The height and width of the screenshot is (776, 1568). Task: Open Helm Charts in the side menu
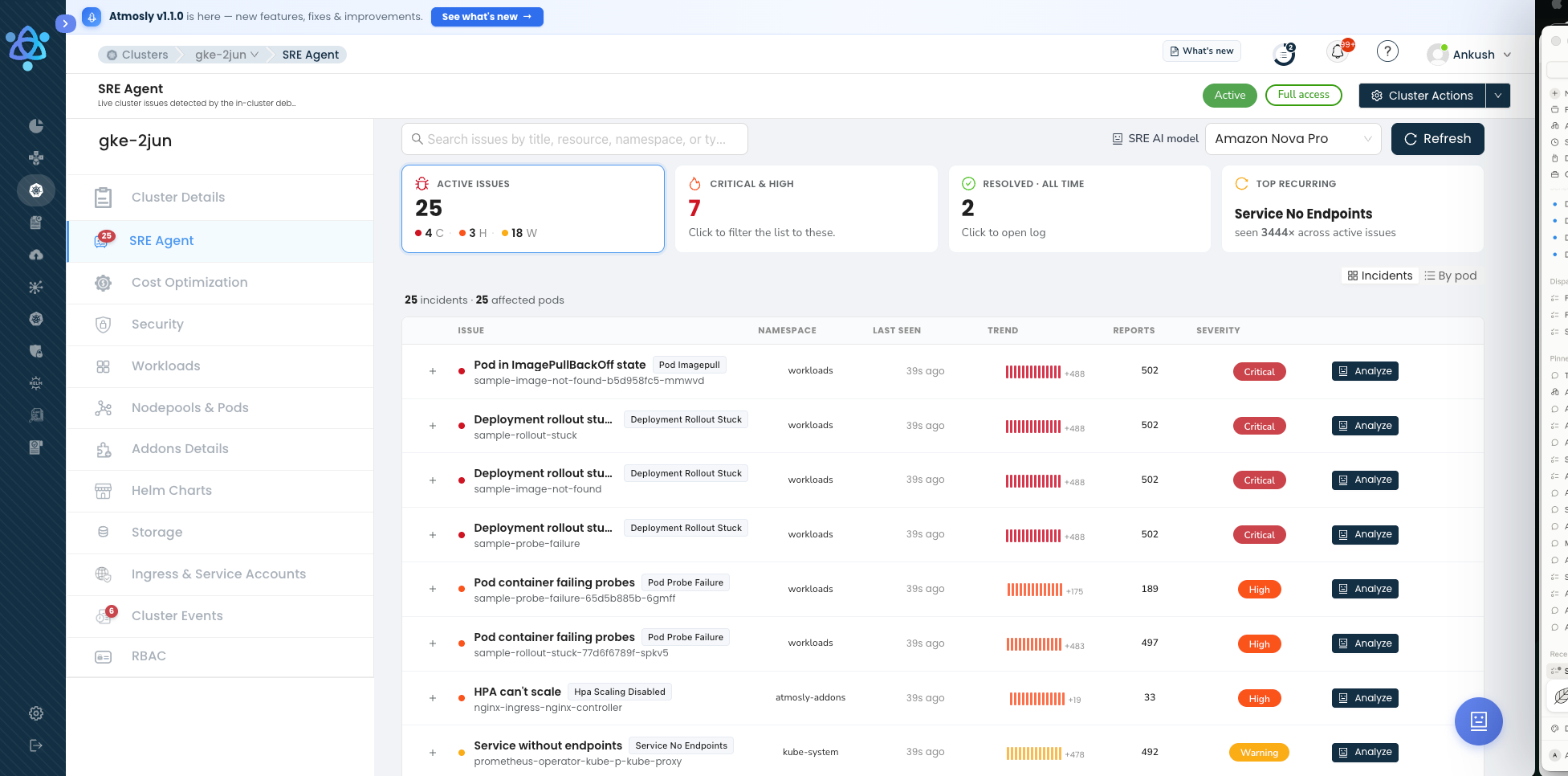pyautogui.click(x=220, y=491)
